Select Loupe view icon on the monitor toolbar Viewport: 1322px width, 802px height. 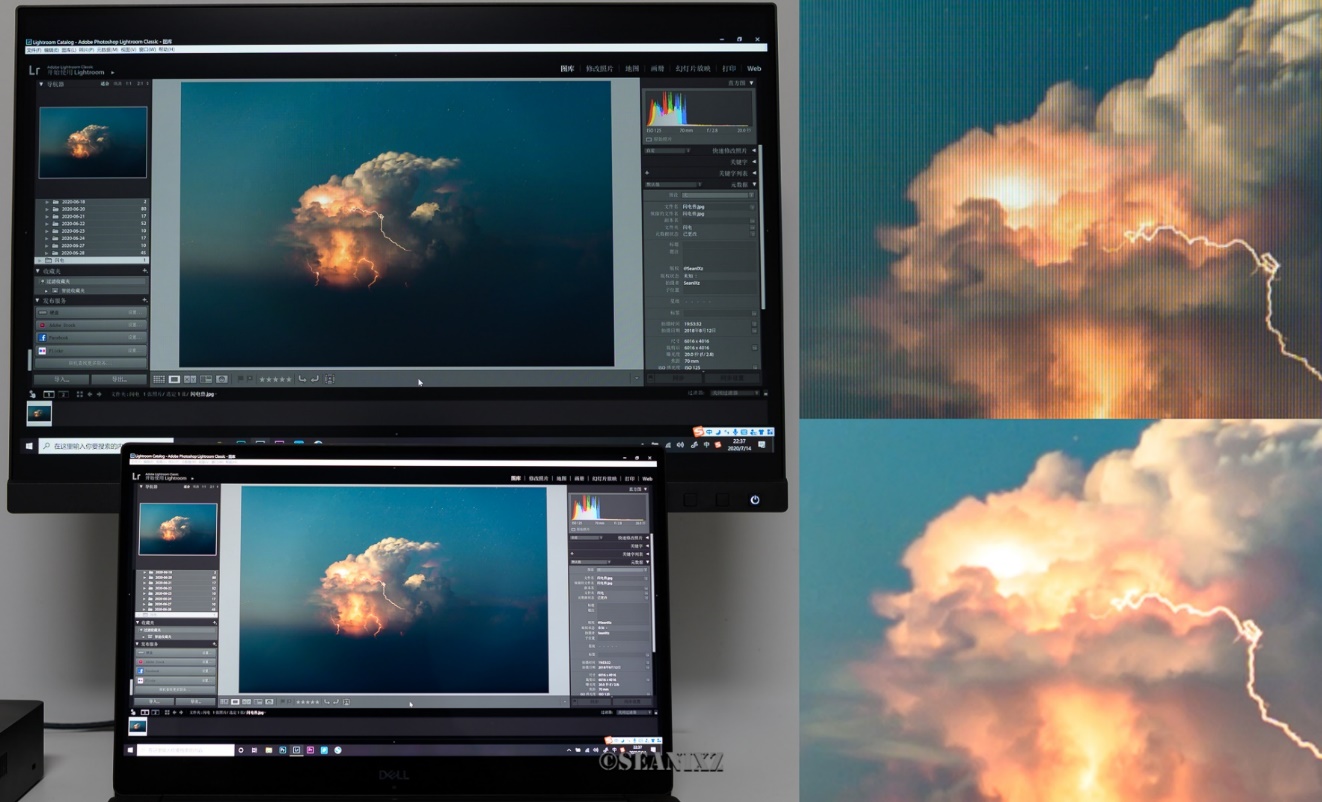click(174, 379)
